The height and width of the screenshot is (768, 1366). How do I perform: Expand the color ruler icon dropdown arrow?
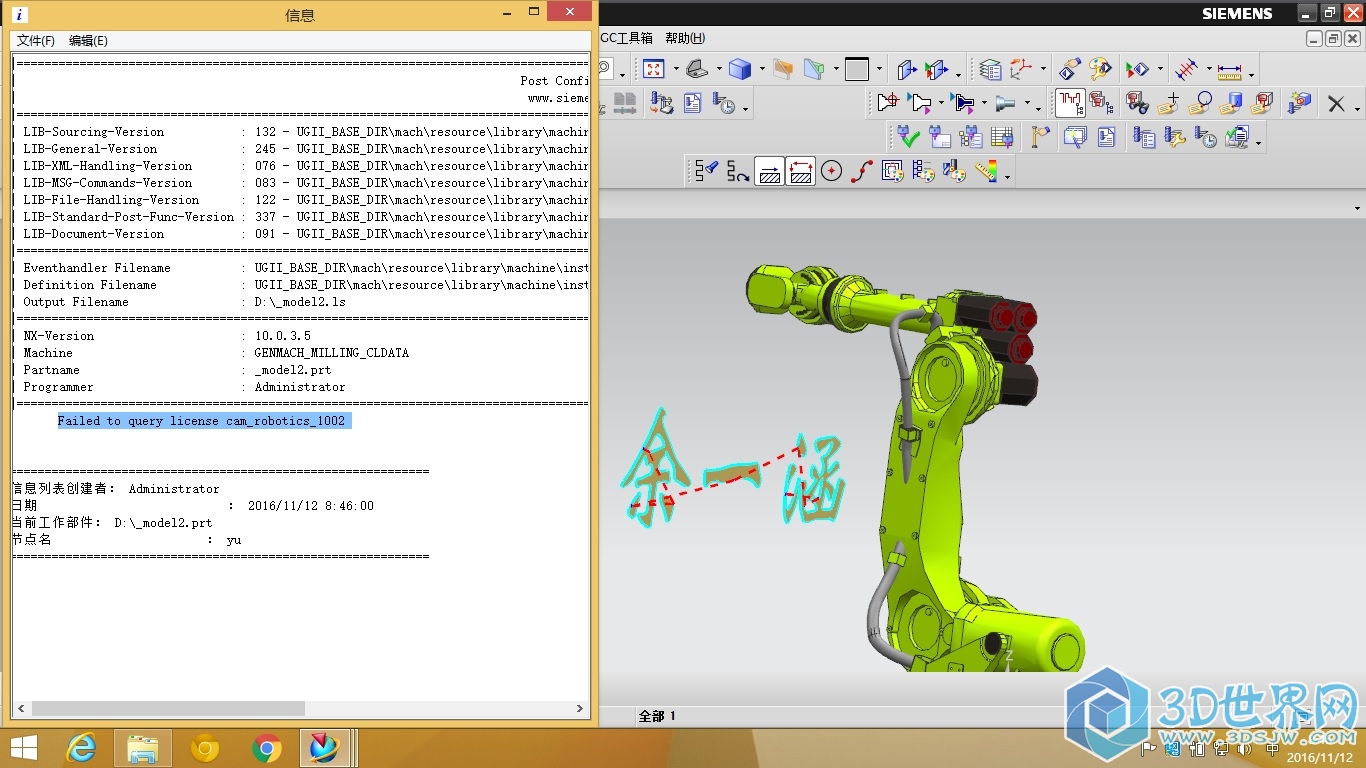click(x=1007, y=176)
